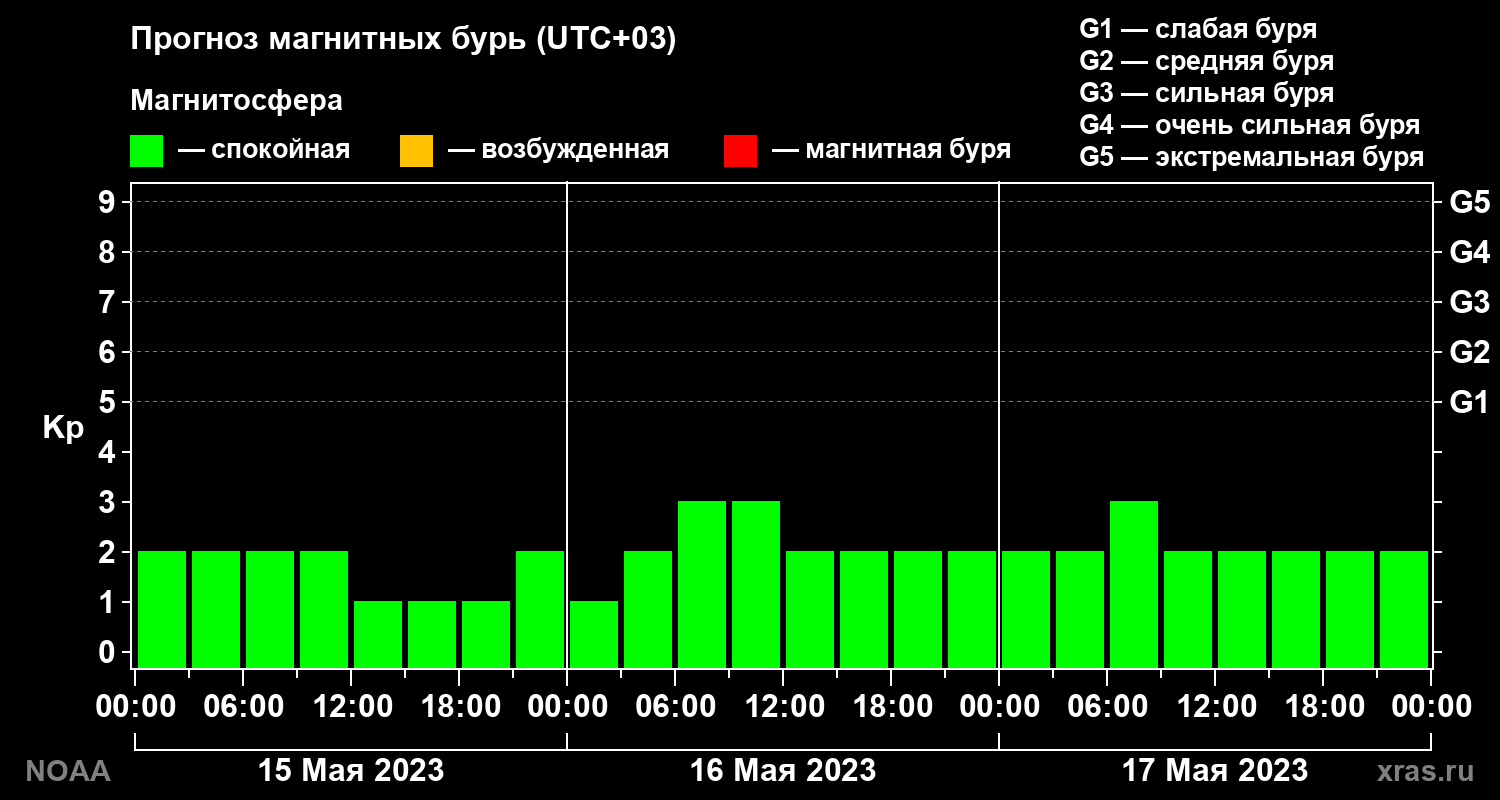Click the xras.ru site label
The height and width of the screenshot is (800, 1500).
[x=1425, y=771]
